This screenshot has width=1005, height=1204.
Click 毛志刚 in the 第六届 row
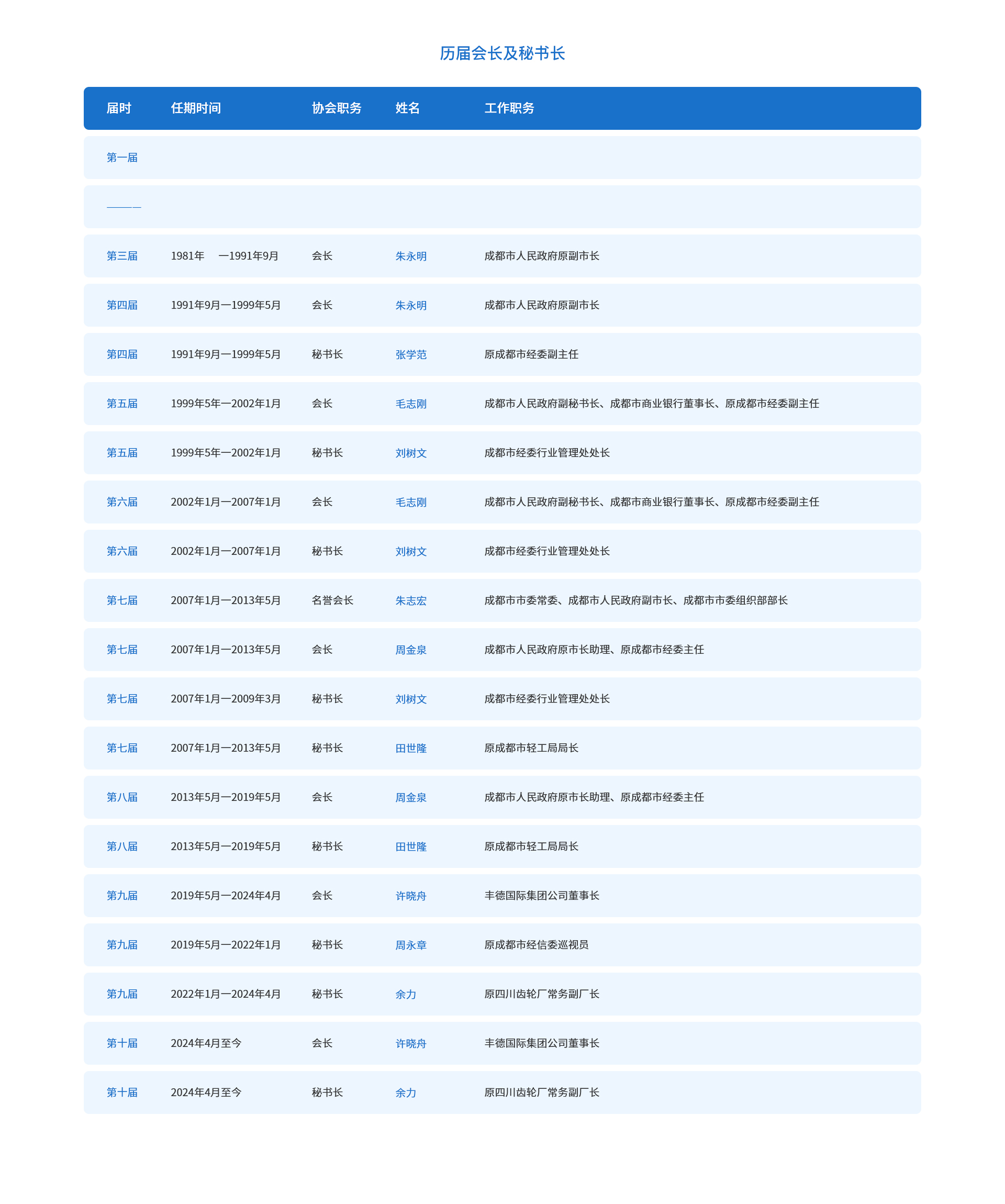411,502
